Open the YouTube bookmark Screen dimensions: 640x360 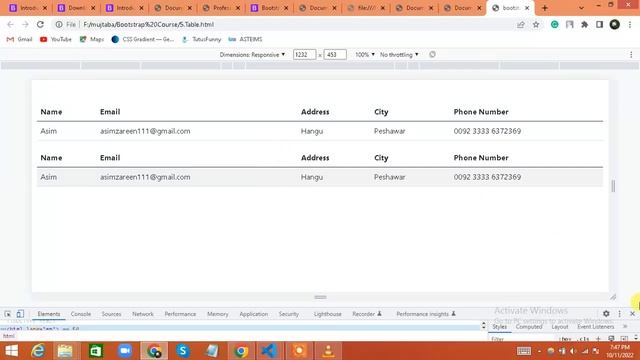[x=56, y=39]
